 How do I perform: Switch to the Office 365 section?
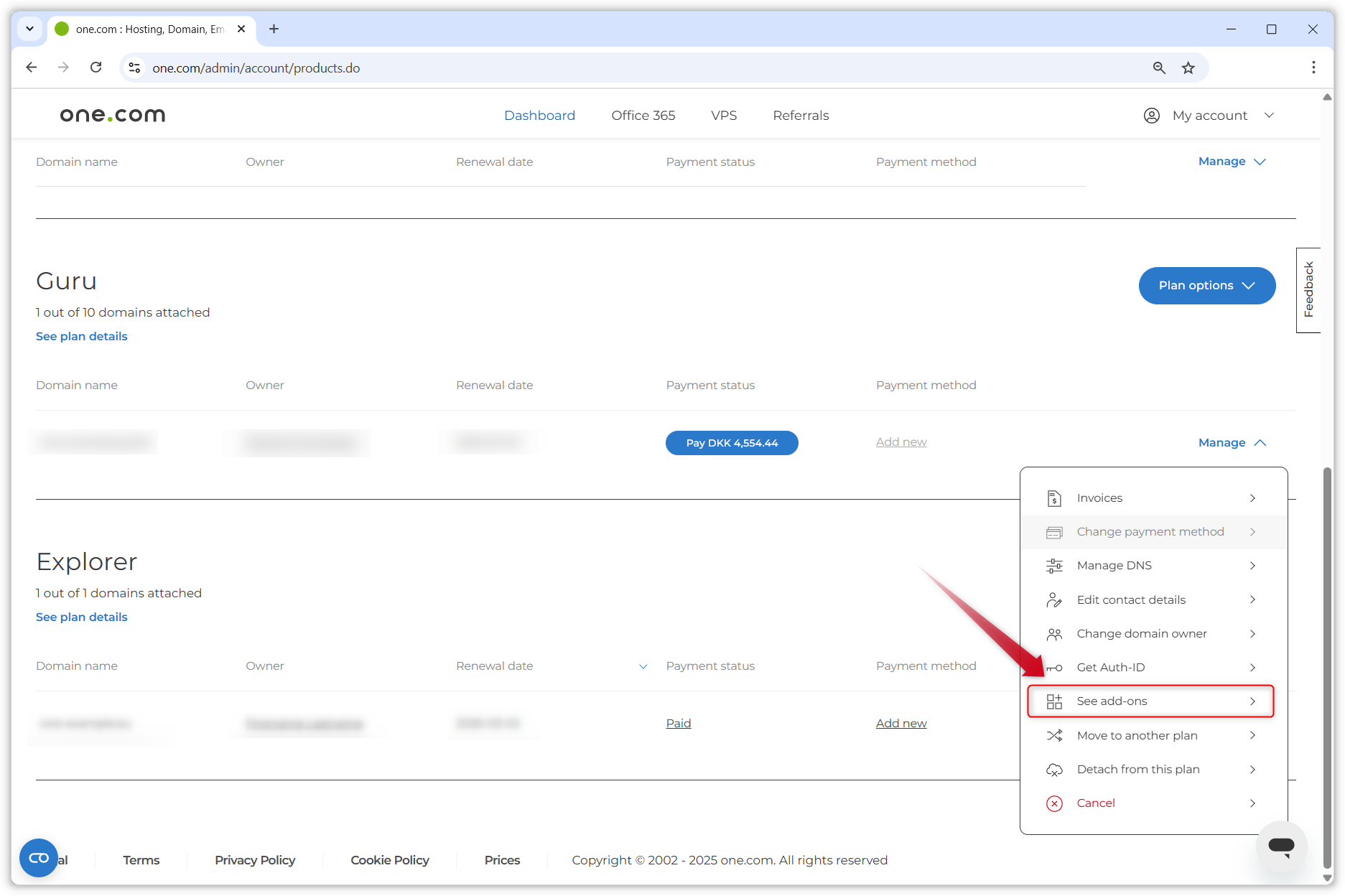tap(643, 115)
